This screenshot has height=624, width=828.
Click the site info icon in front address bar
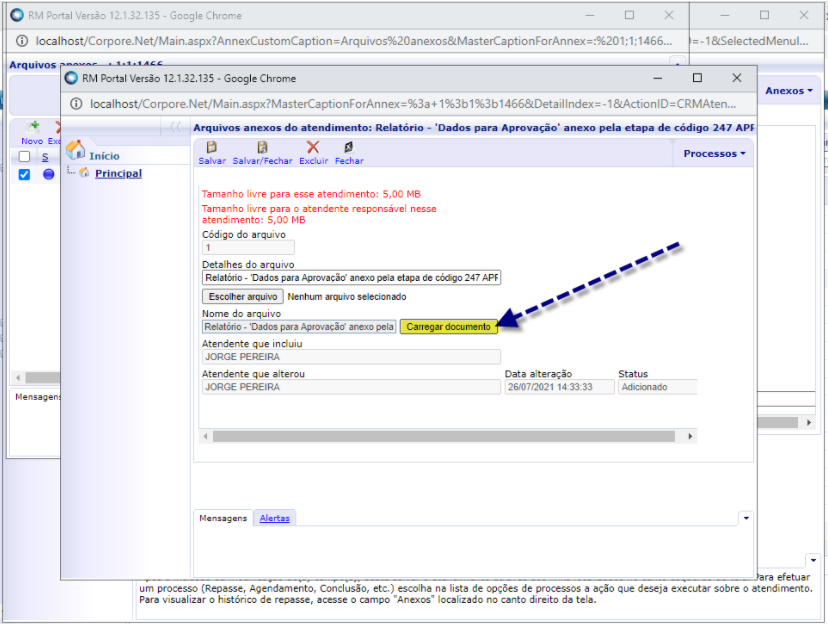(x=76, y=104)
